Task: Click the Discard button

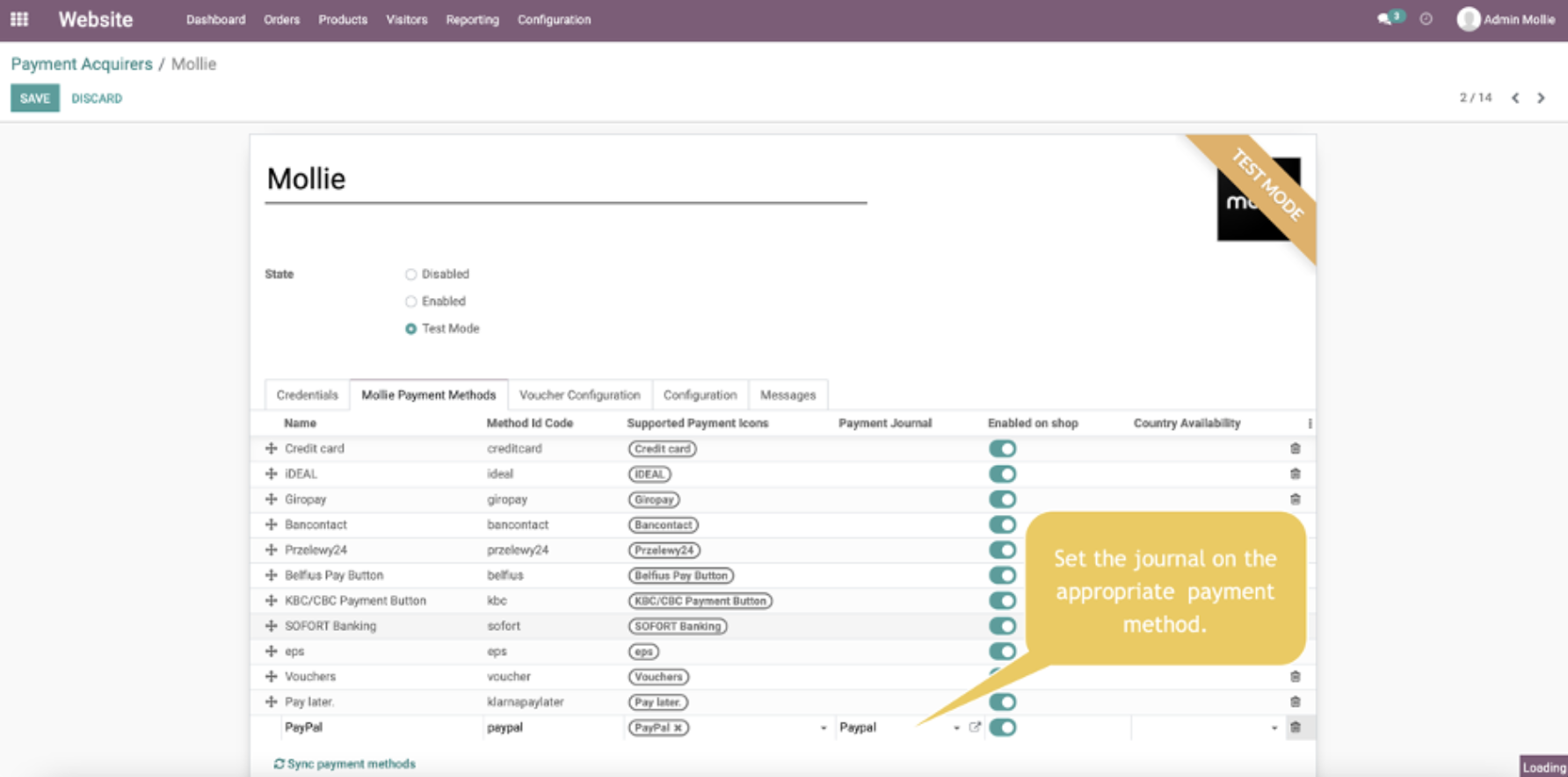Action: click(97, 98)
